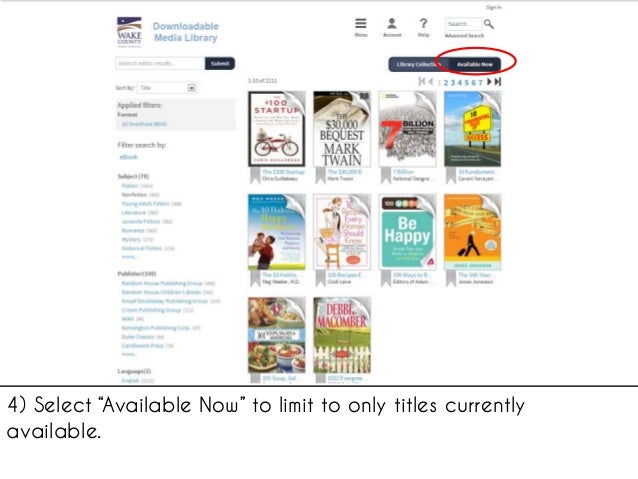638x479 pixels.
Task: Go to the last results page arrow
Action: [x=498, y=82]
